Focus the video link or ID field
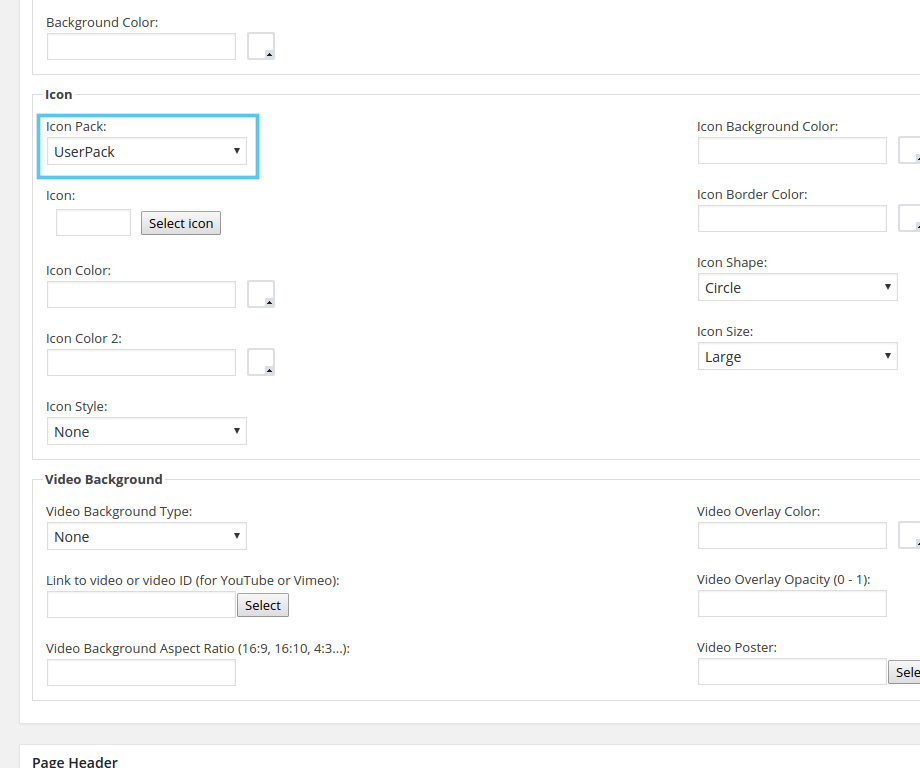Image resolution: width=920 pixels, height=768 pixels. pos(141,605)
